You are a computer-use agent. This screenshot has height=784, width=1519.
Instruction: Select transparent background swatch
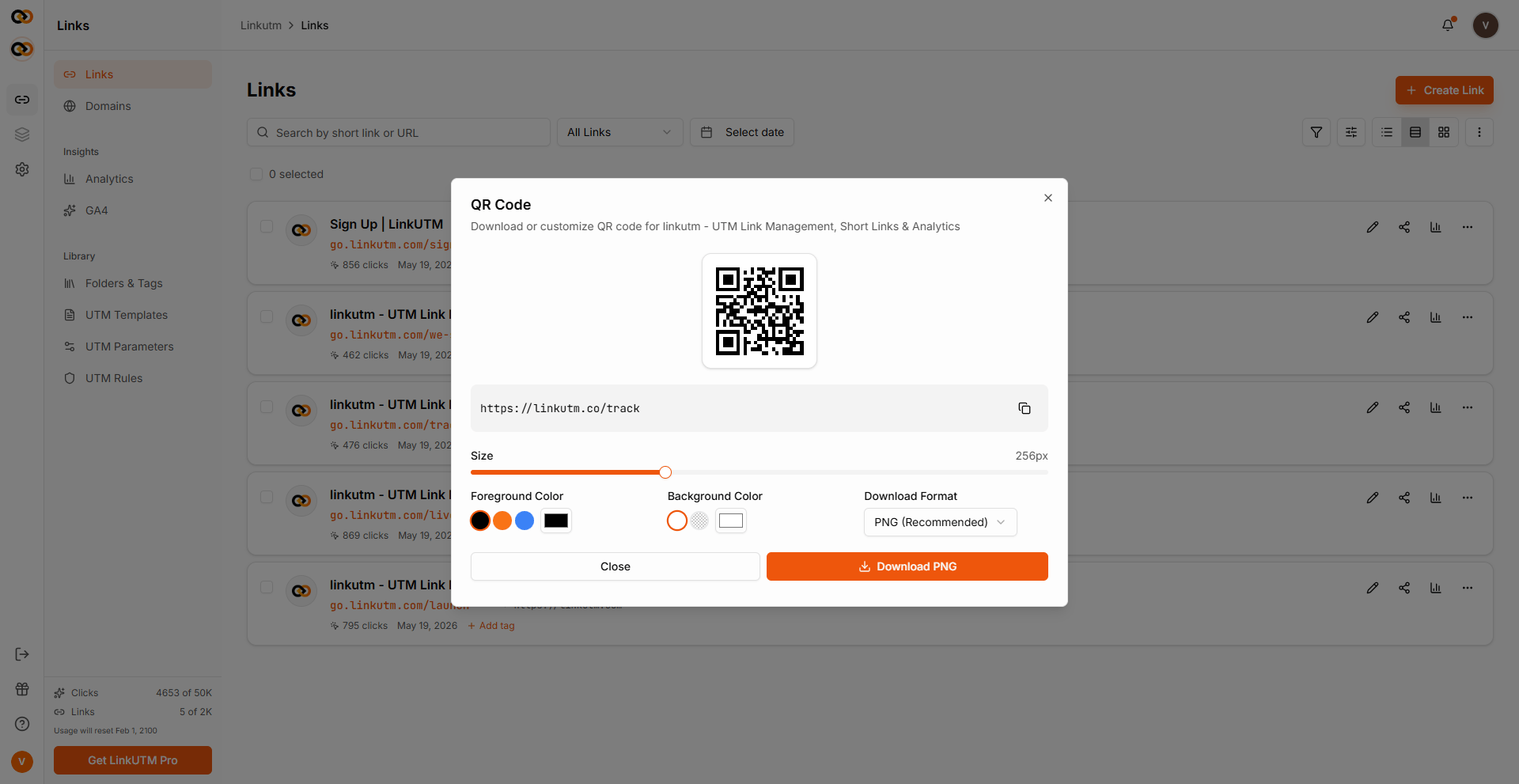699,521
